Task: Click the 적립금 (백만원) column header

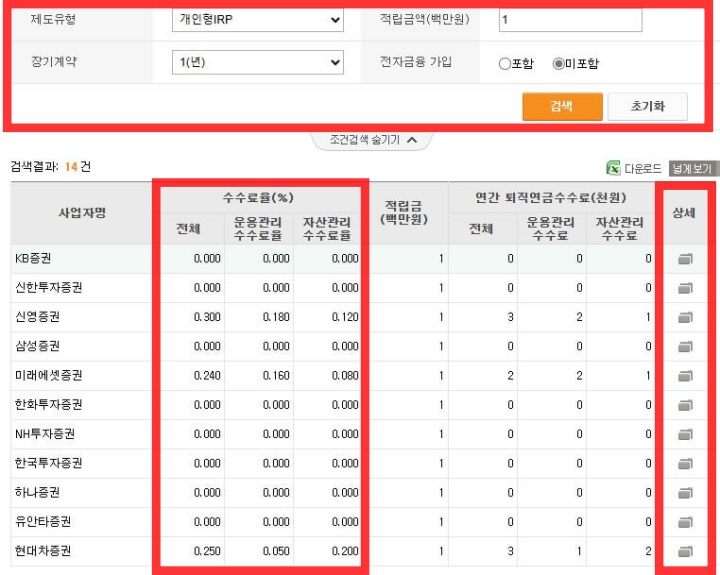Action: tap(404, 213)
